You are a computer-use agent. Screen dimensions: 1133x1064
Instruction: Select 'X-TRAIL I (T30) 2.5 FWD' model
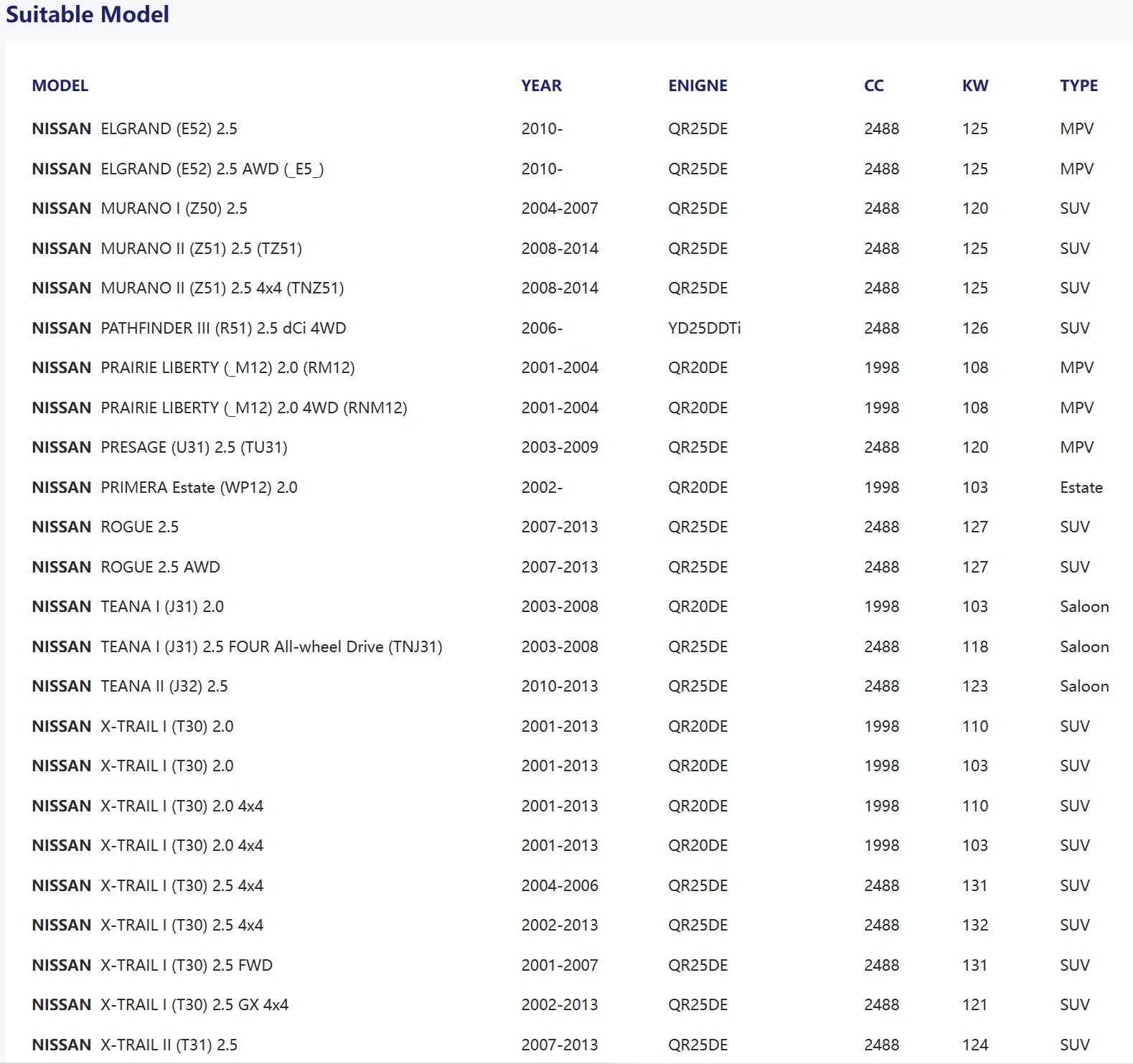tap(187, 966)
